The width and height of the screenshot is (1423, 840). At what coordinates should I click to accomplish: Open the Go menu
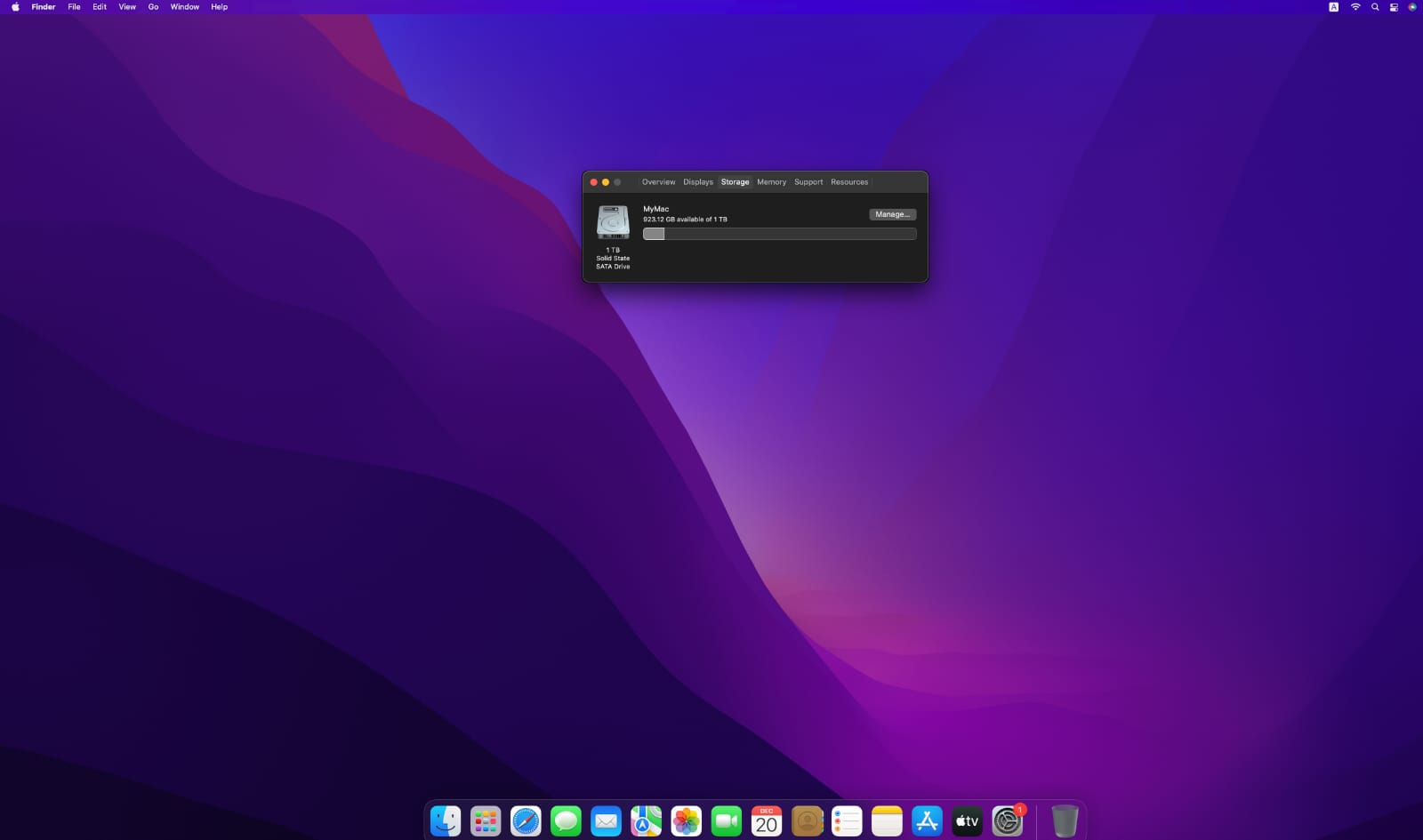(x=153, y=7)
